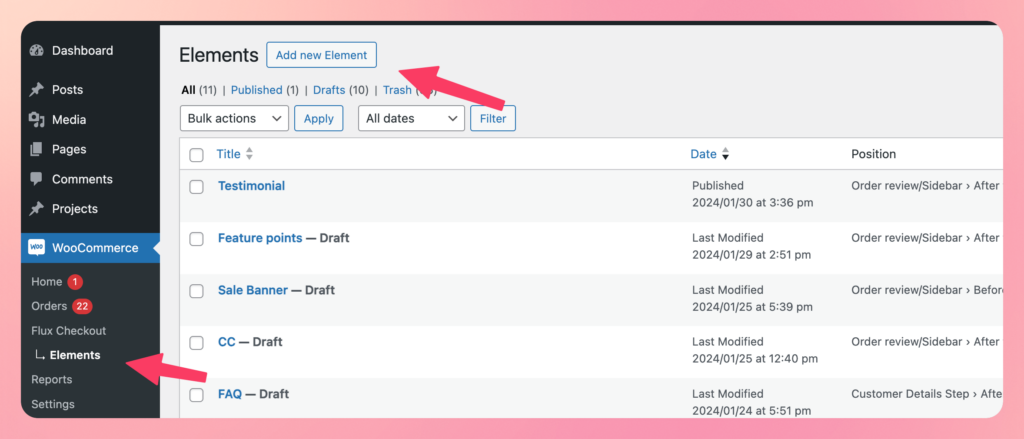
Task: Open the Feature points element
Action: click(260, 238)
